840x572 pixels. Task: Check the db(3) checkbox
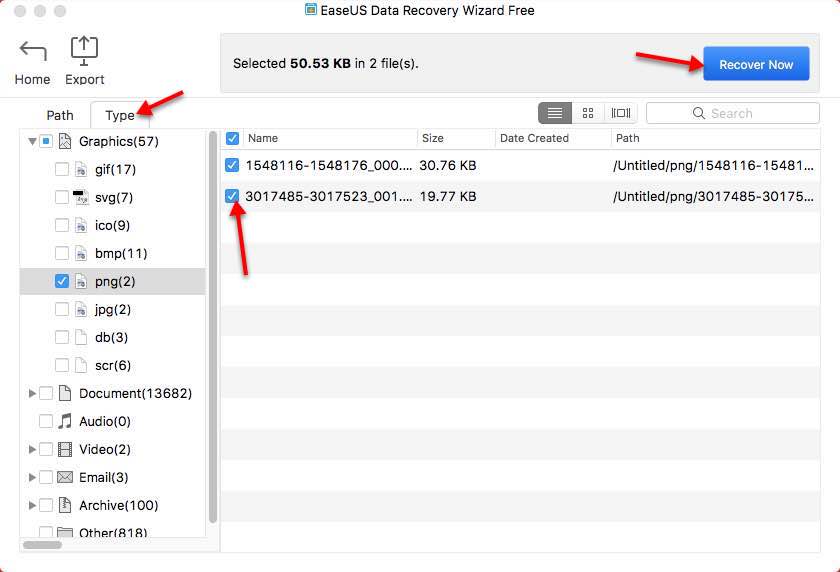click(x=62, y=337)
